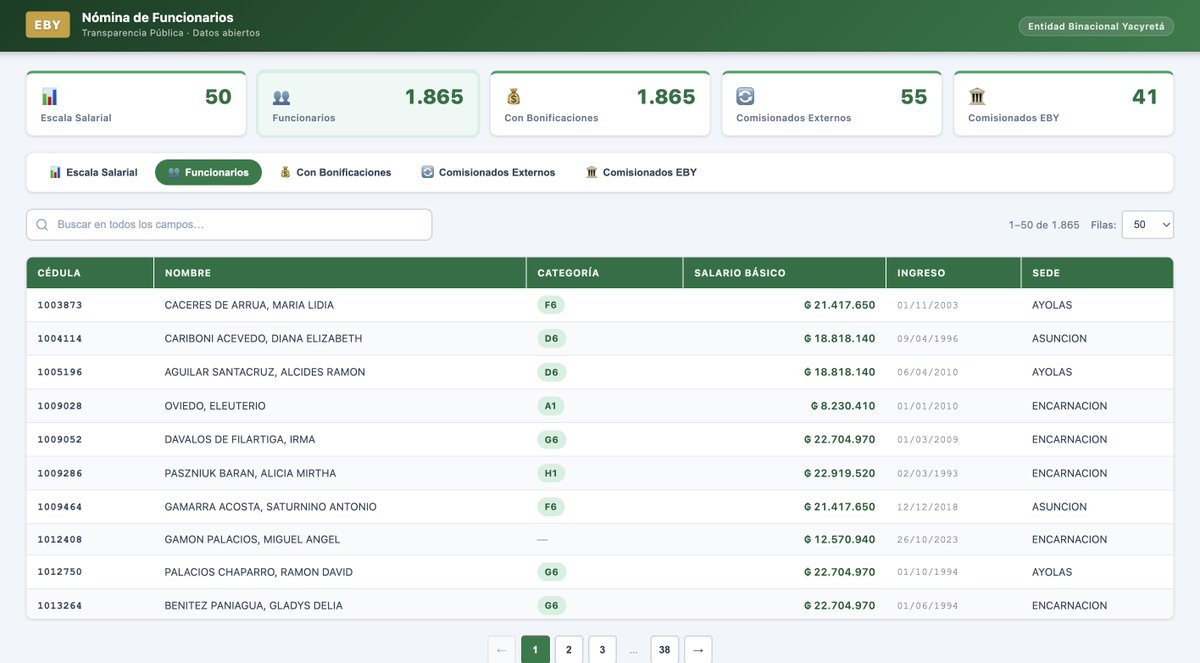1200x663 pixels.
Task: Click name CARIBONI ACEVEDO, DIANA ELIZABETH
Action: pos(263,339)
